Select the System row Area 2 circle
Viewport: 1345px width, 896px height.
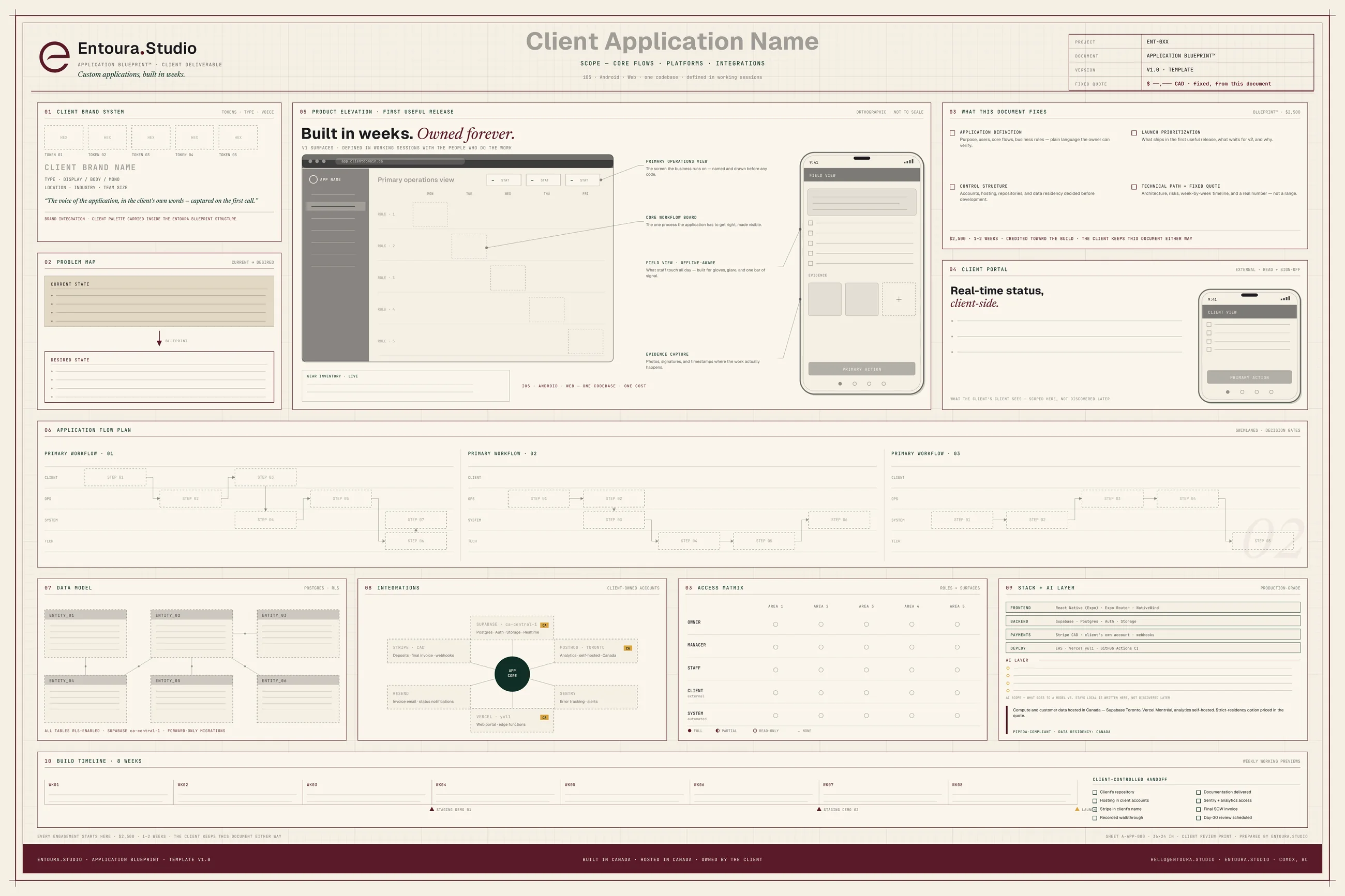821,716
